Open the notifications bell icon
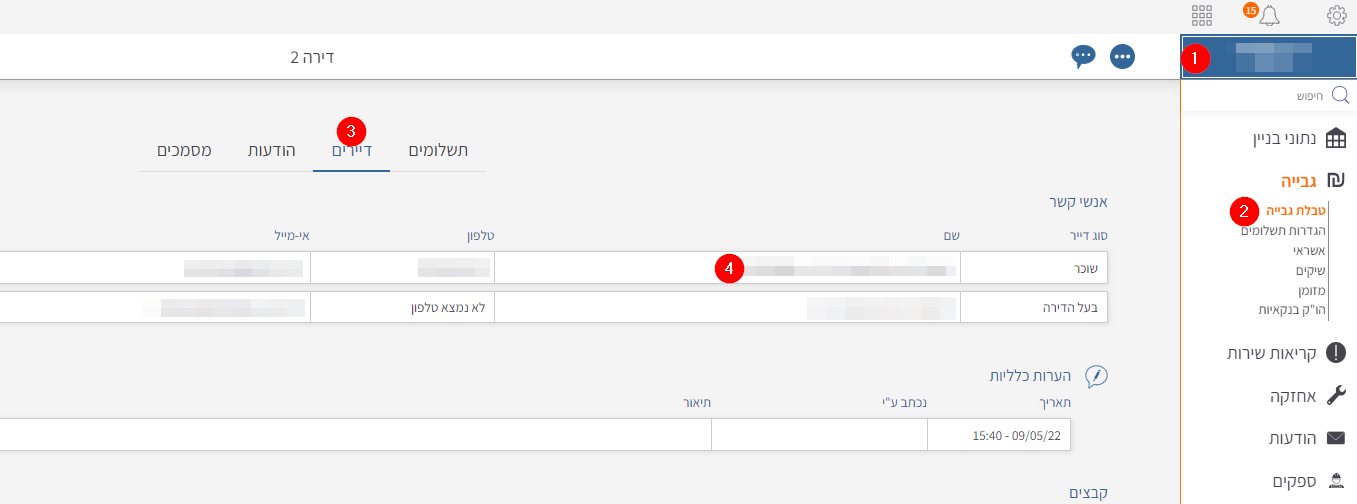Viewport: 1357px width, 504px height. (x=1269, y=15)
